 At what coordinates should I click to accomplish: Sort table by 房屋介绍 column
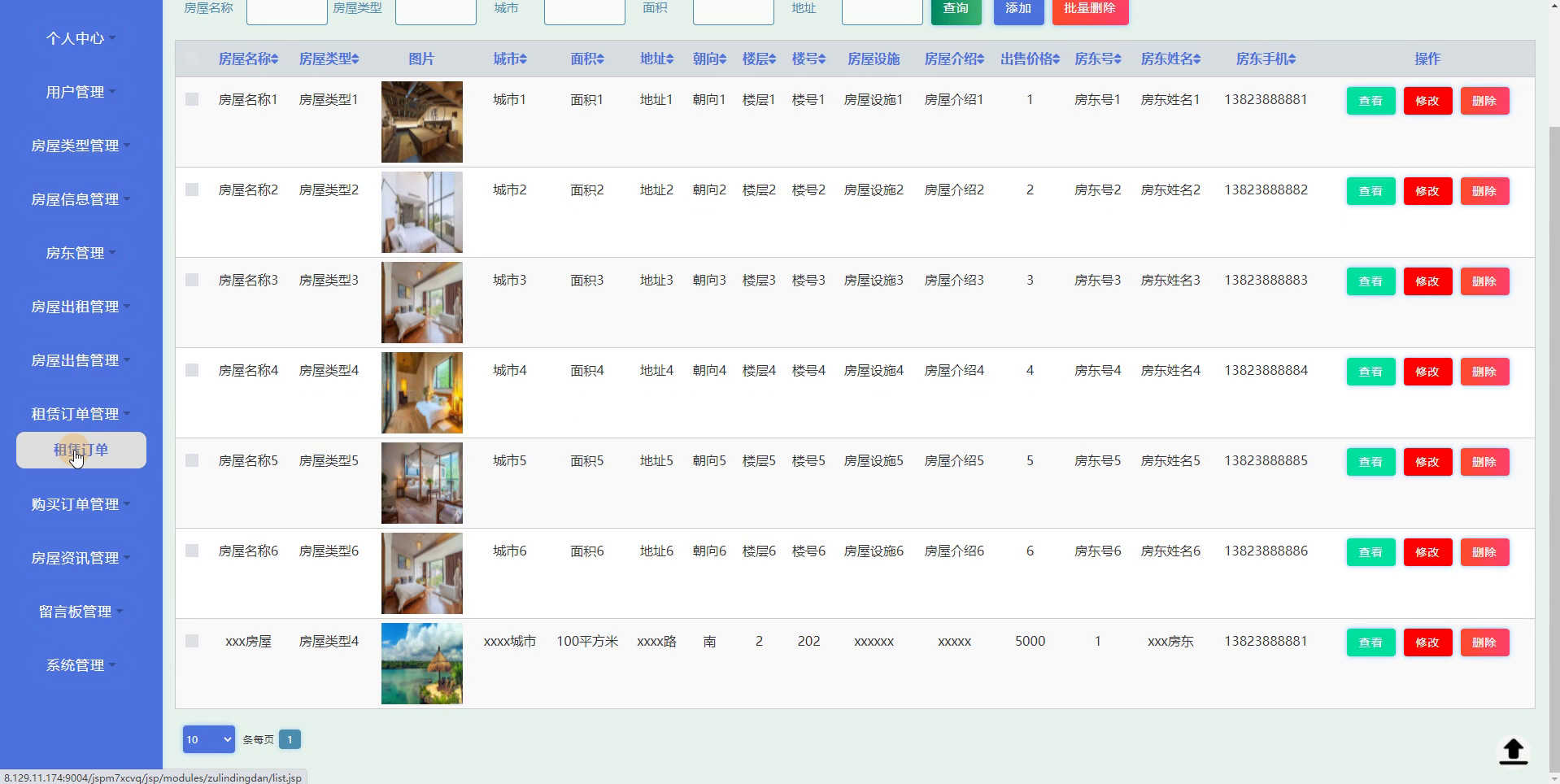(x=954, y=59)
